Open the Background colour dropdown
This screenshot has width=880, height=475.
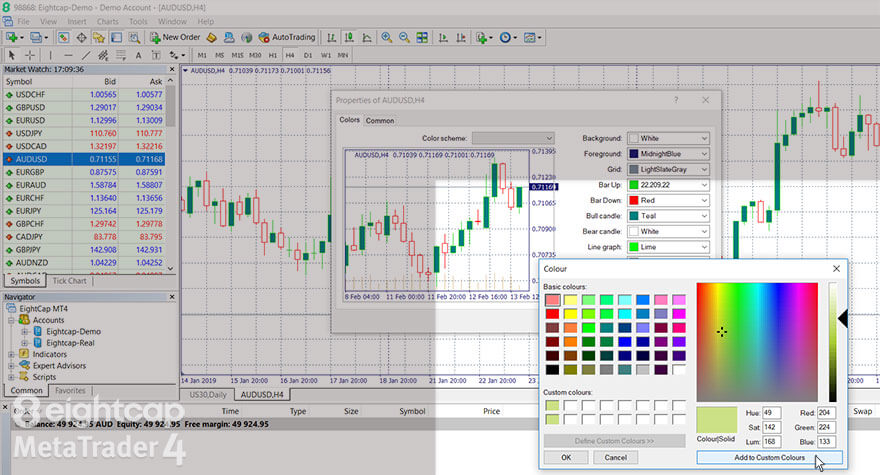tap(668, 138)
